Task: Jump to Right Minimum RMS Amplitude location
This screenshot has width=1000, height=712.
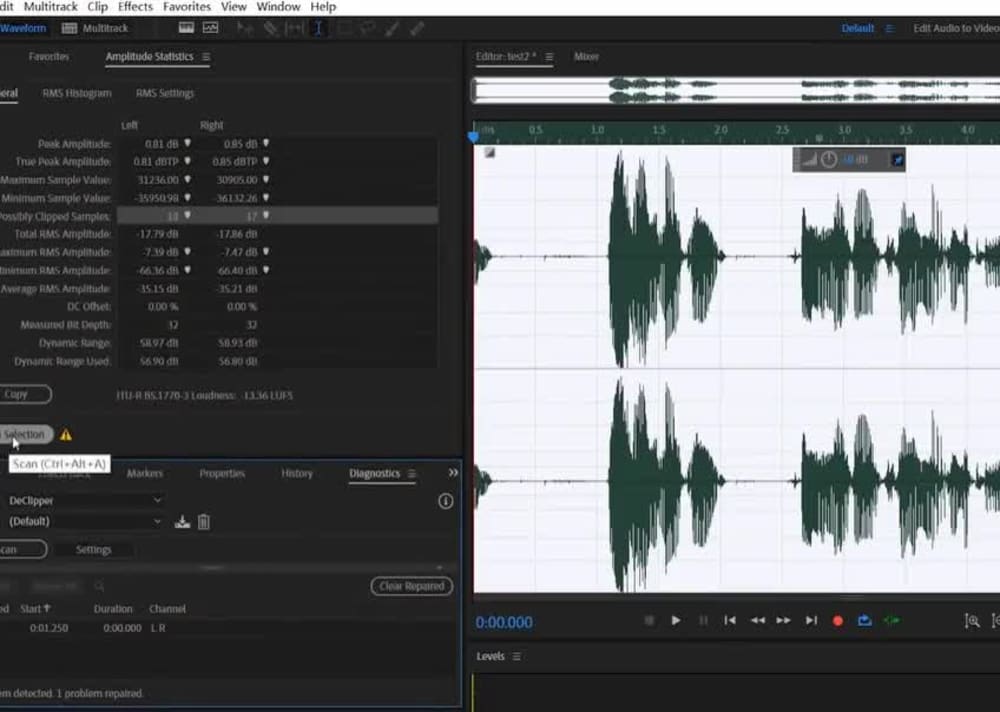Action: pos(266,270)
